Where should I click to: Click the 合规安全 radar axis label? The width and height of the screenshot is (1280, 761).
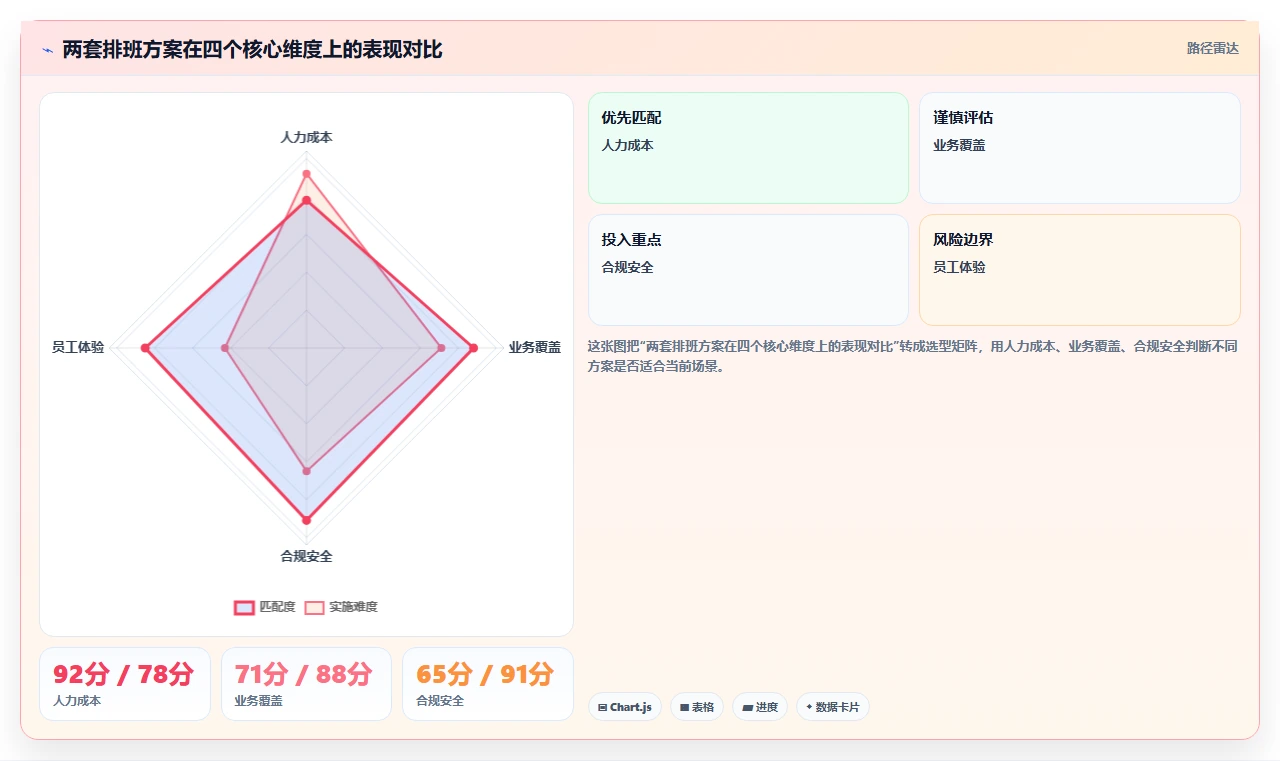click(x=306, y=556)
